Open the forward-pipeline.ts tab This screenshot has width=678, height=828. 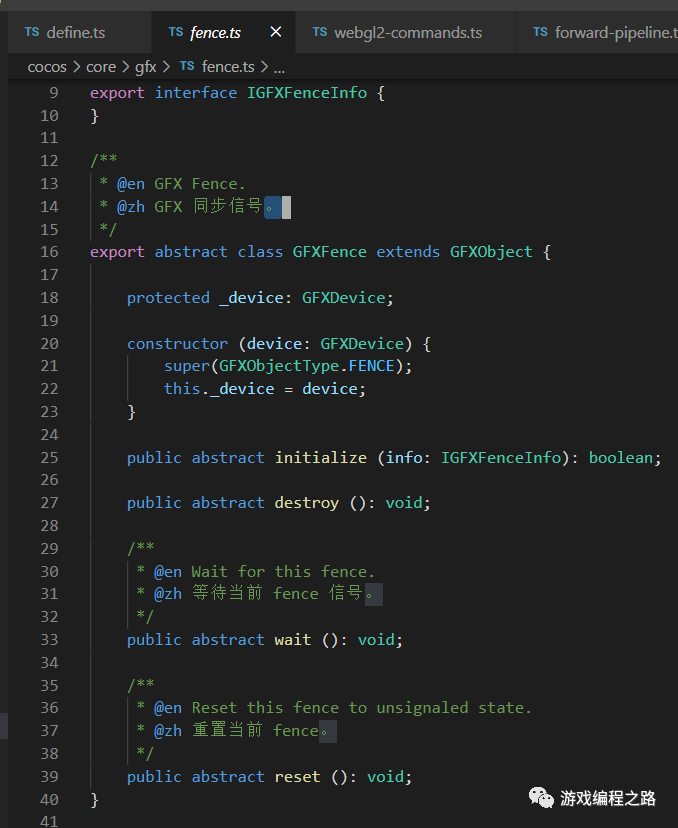point(597,33)
